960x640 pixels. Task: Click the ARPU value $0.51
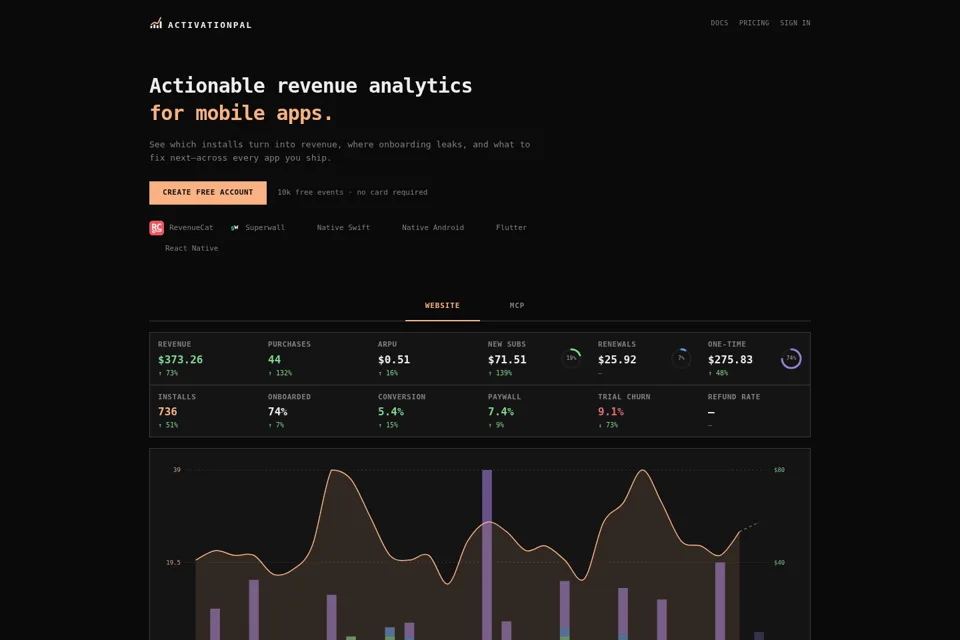click(x=394, y=360)
